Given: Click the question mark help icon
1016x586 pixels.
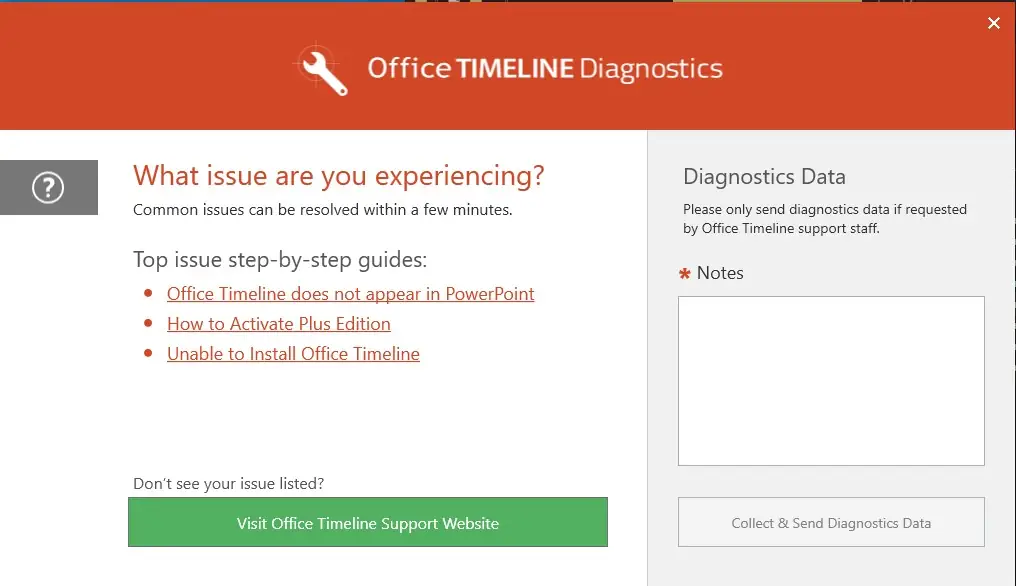Looking at the screenshot, I should pos(48,187).
